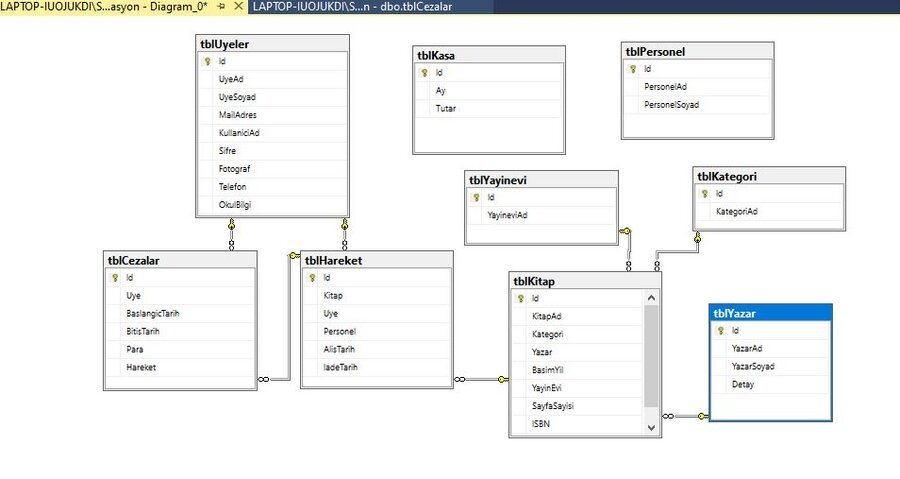Select the Kitap column in tblHareket

tap(377, 295)
